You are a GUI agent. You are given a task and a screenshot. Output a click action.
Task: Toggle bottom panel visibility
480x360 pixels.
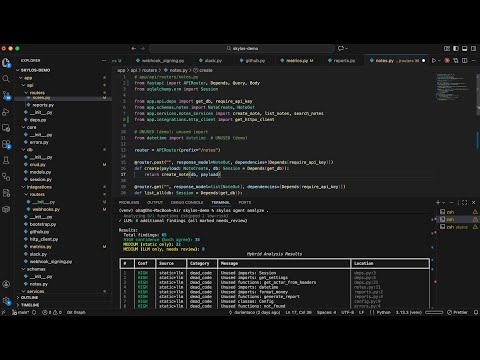(465, 48)
